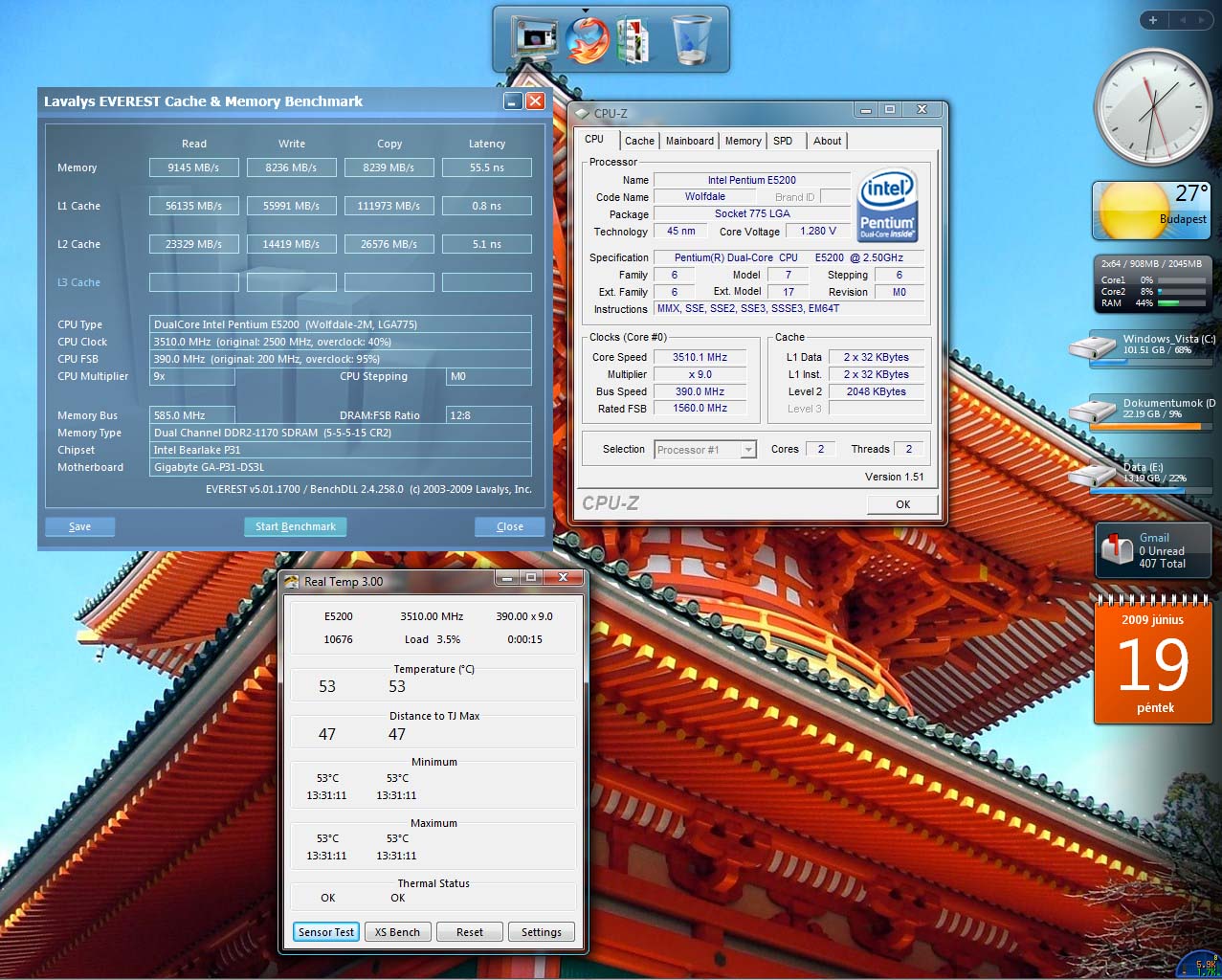Open the Budapest weather gadget
1222x980 pixels.
click(1151, 211)
